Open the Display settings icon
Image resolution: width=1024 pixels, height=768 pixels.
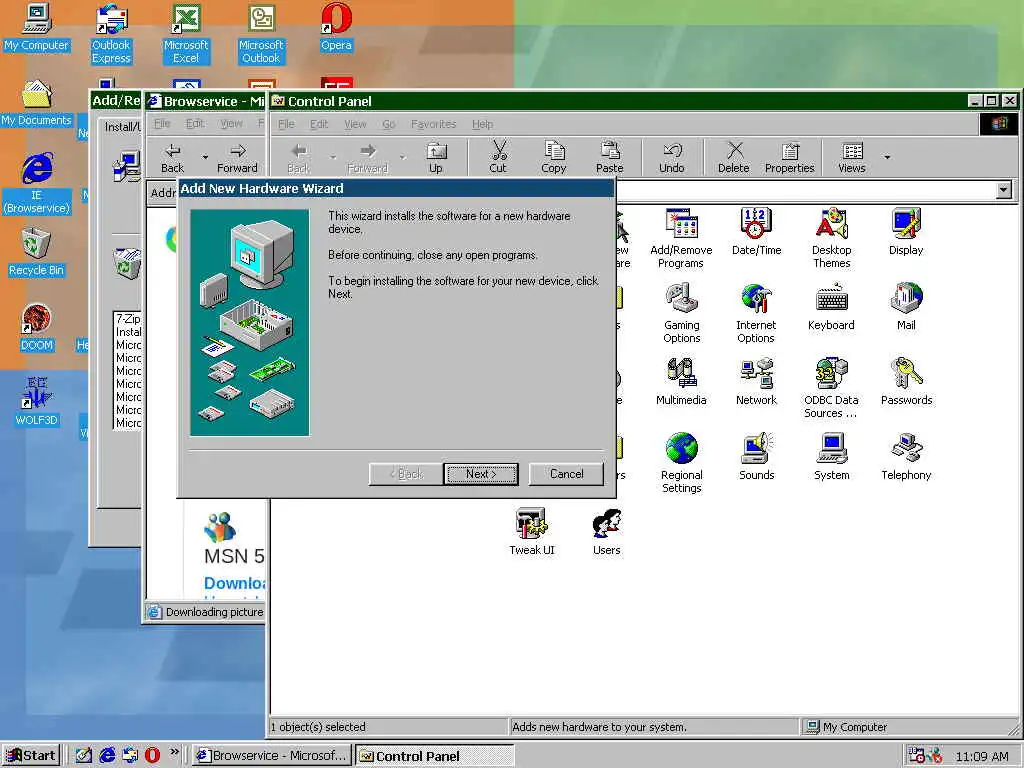[x=906, y=232]
